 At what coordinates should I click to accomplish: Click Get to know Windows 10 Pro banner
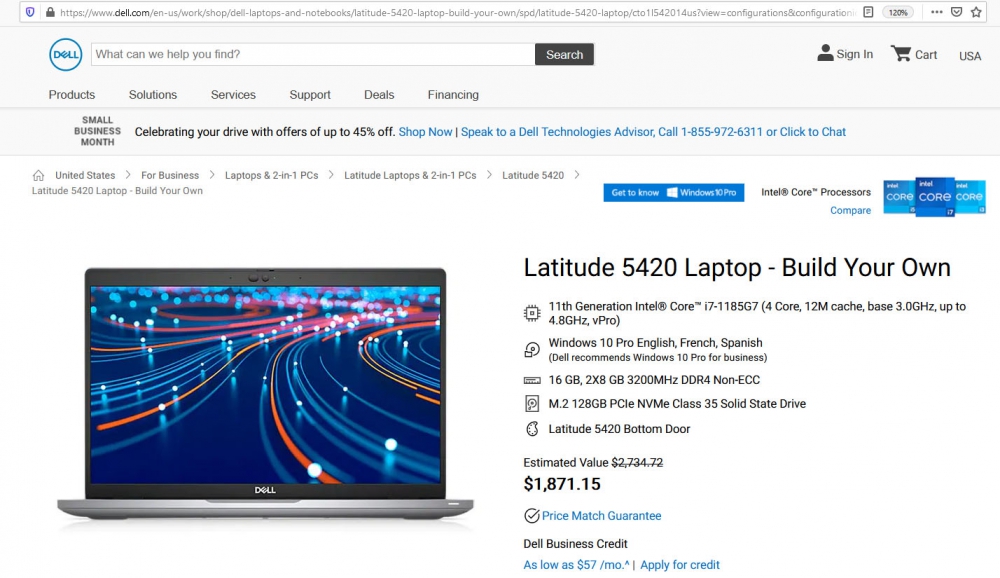[673, 192]
